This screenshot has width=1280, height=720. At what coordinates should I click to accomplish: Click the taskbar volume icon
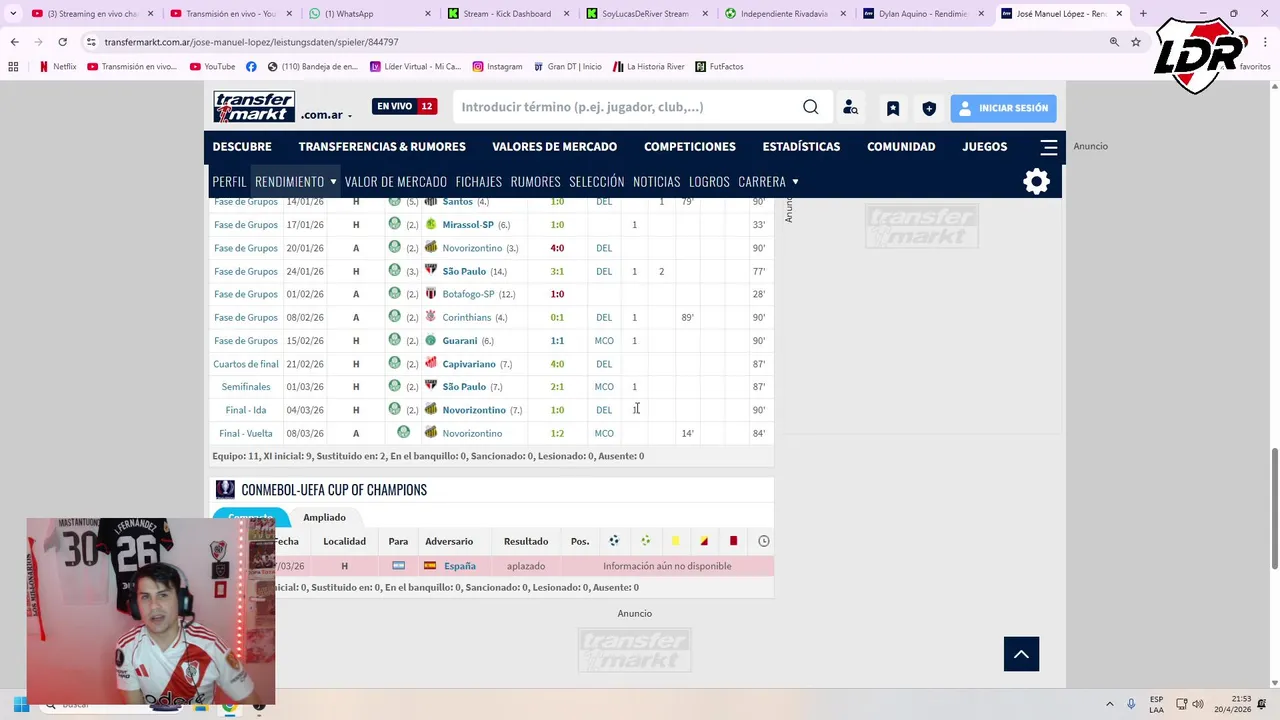tap(1198, 704)
